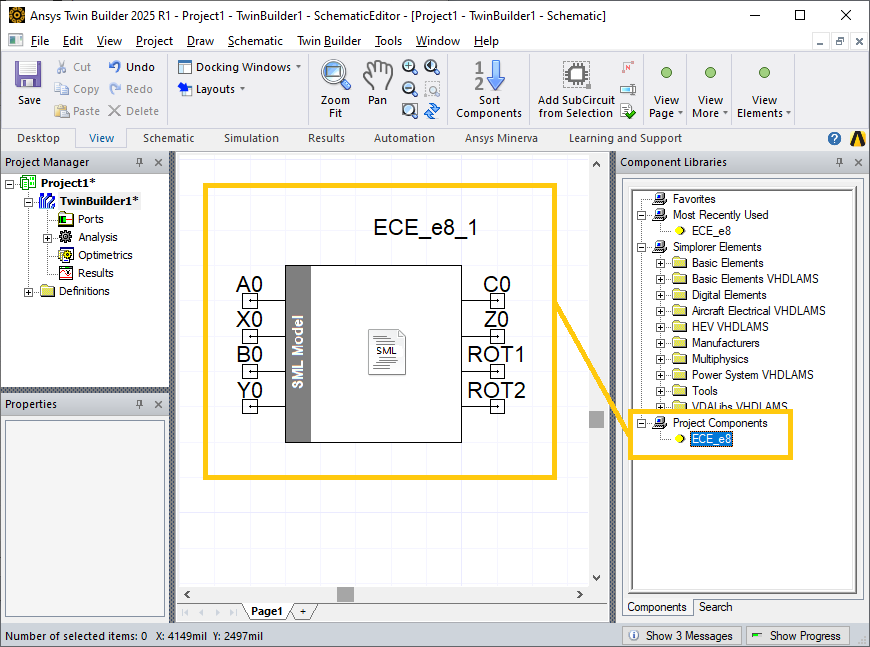Screen dimensions: 870x647
Task: Switch to the Desktop ribbon tab
Action: pyautogui.click(x=38, y=138)
